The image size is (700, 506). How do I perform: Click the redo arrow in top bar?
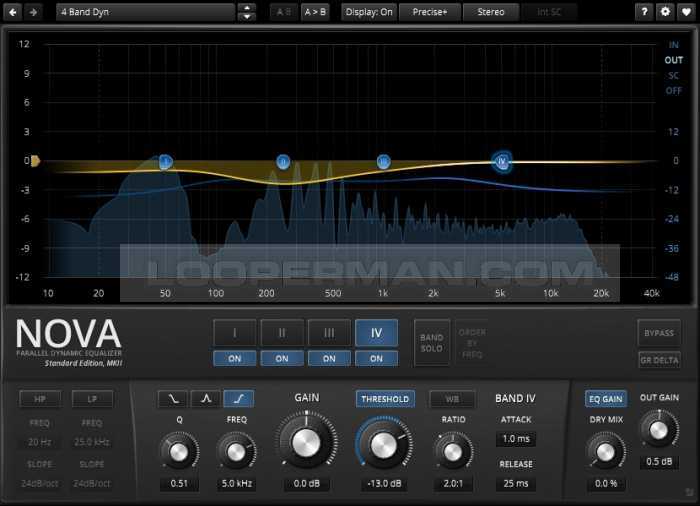pyautogui.click(x=34, y=12)
